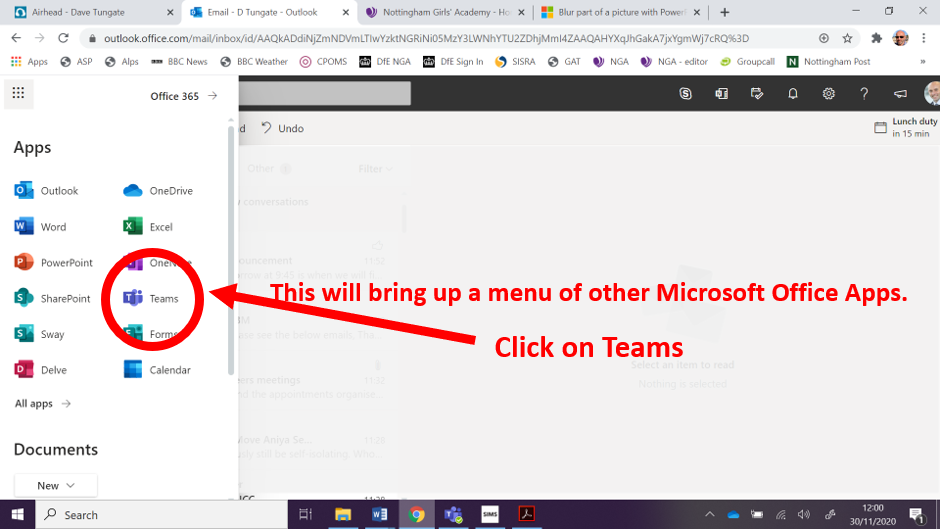Go to Office 365 home link
Screen dimensions: 940x529
[183, 96]
